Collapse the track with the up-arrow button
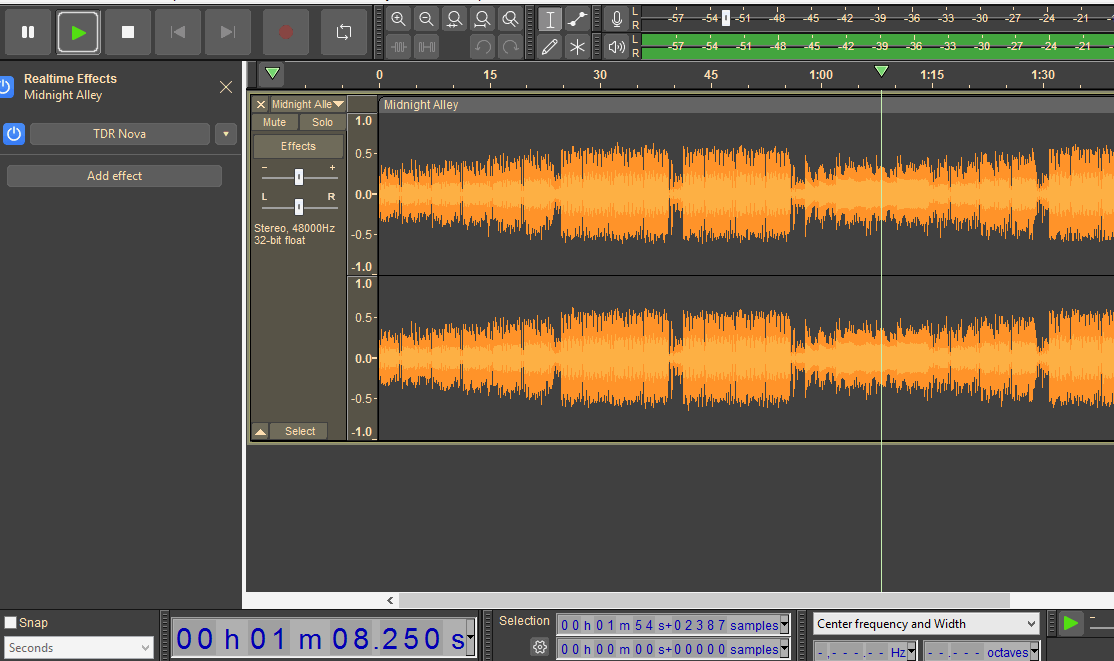This screenshot has height=661, width=1114. (261, 431)
